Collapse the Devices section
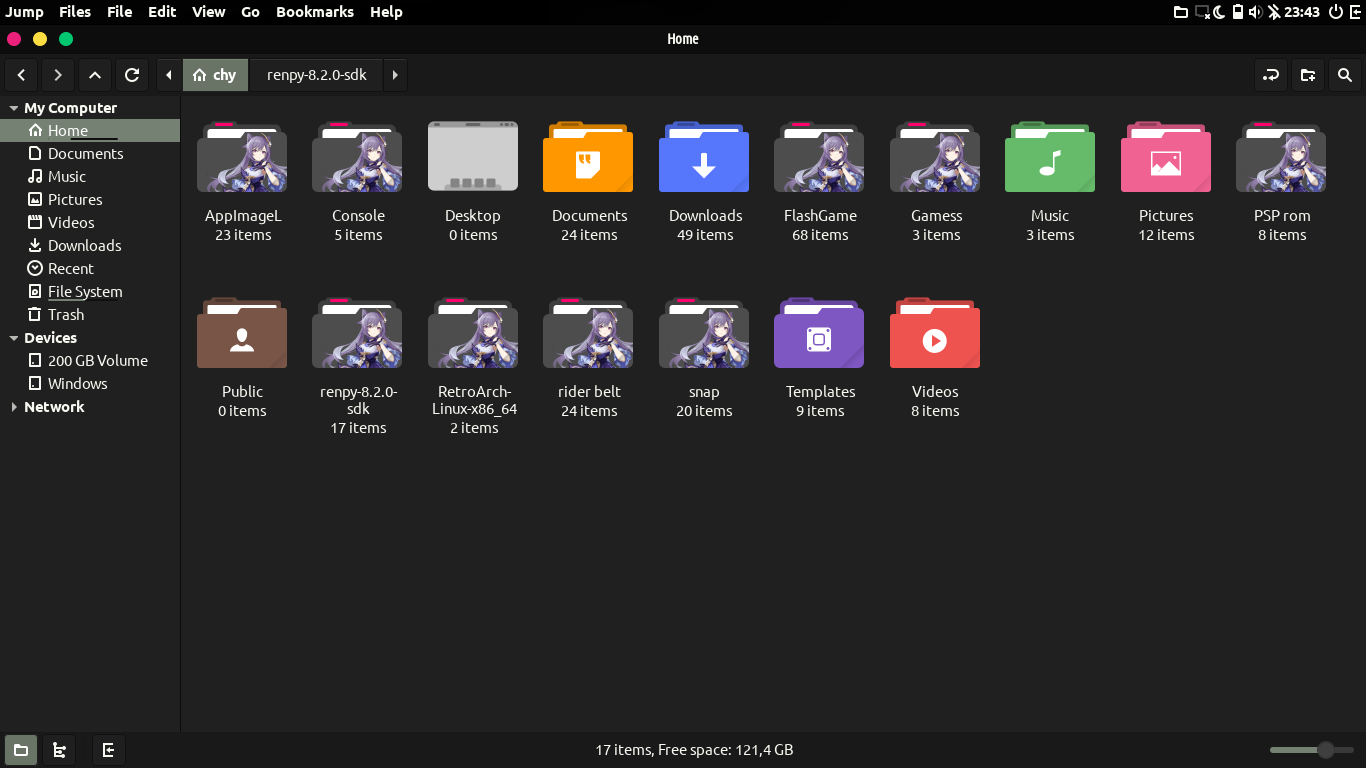 (14, 338)
